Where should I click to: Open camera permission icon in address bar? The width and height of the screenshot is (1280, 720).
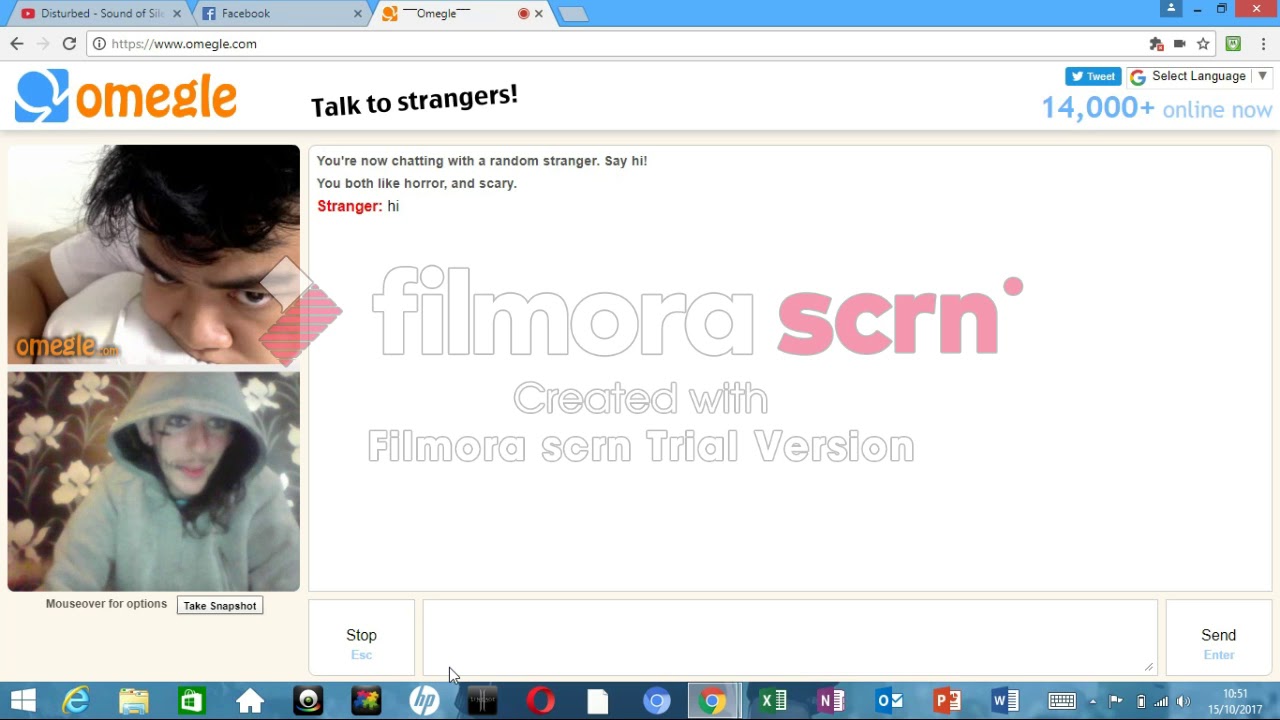tap(1180, 44)
